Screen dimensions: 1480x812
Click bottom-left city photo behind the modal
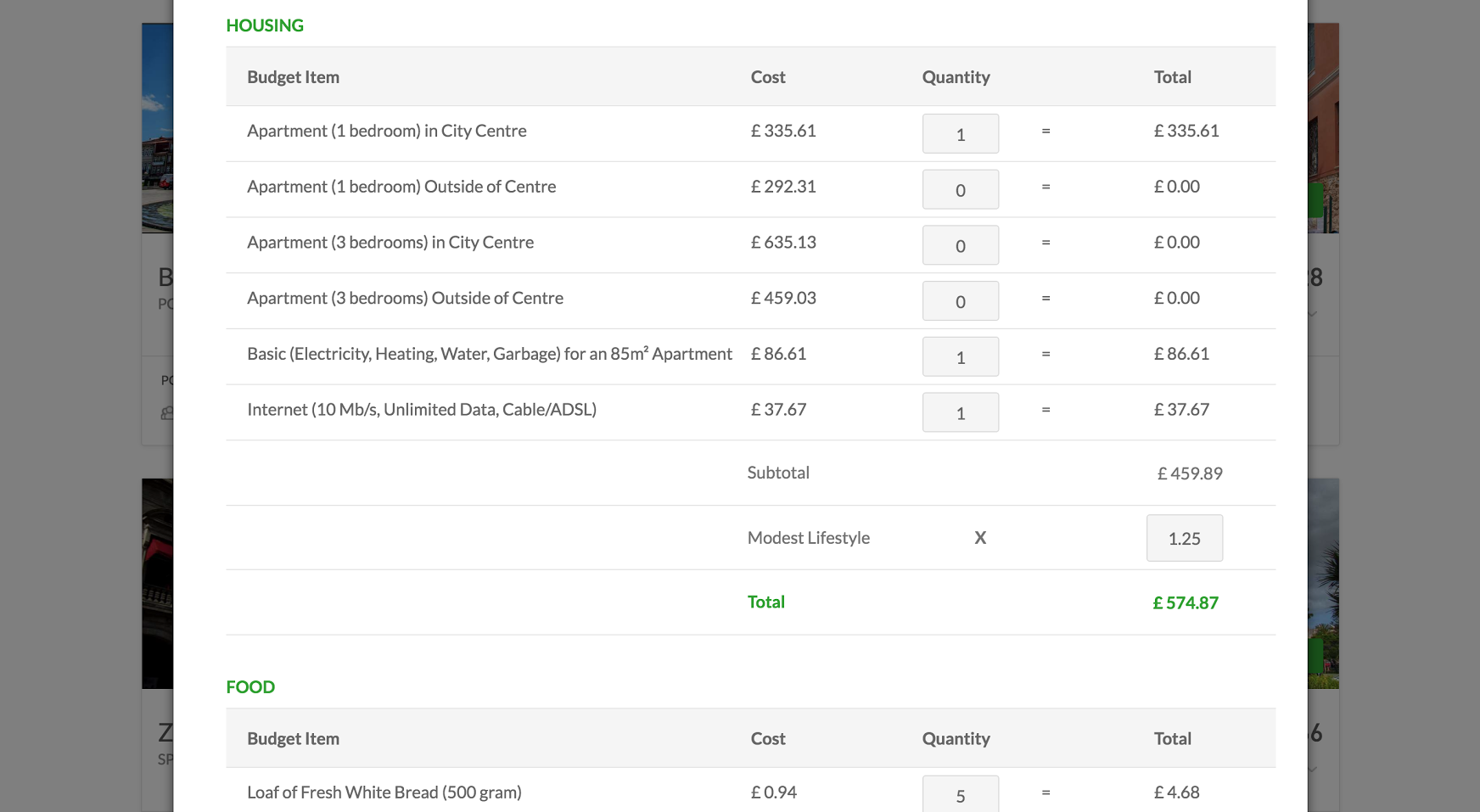157,584
